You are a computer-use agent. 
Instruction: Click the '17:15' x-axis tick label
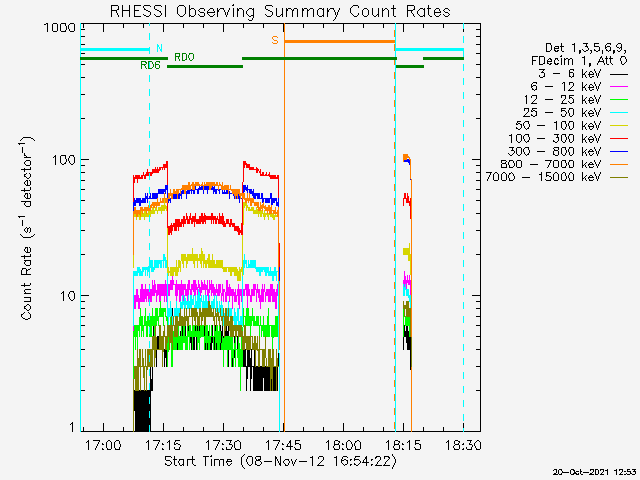pos(163,445)
